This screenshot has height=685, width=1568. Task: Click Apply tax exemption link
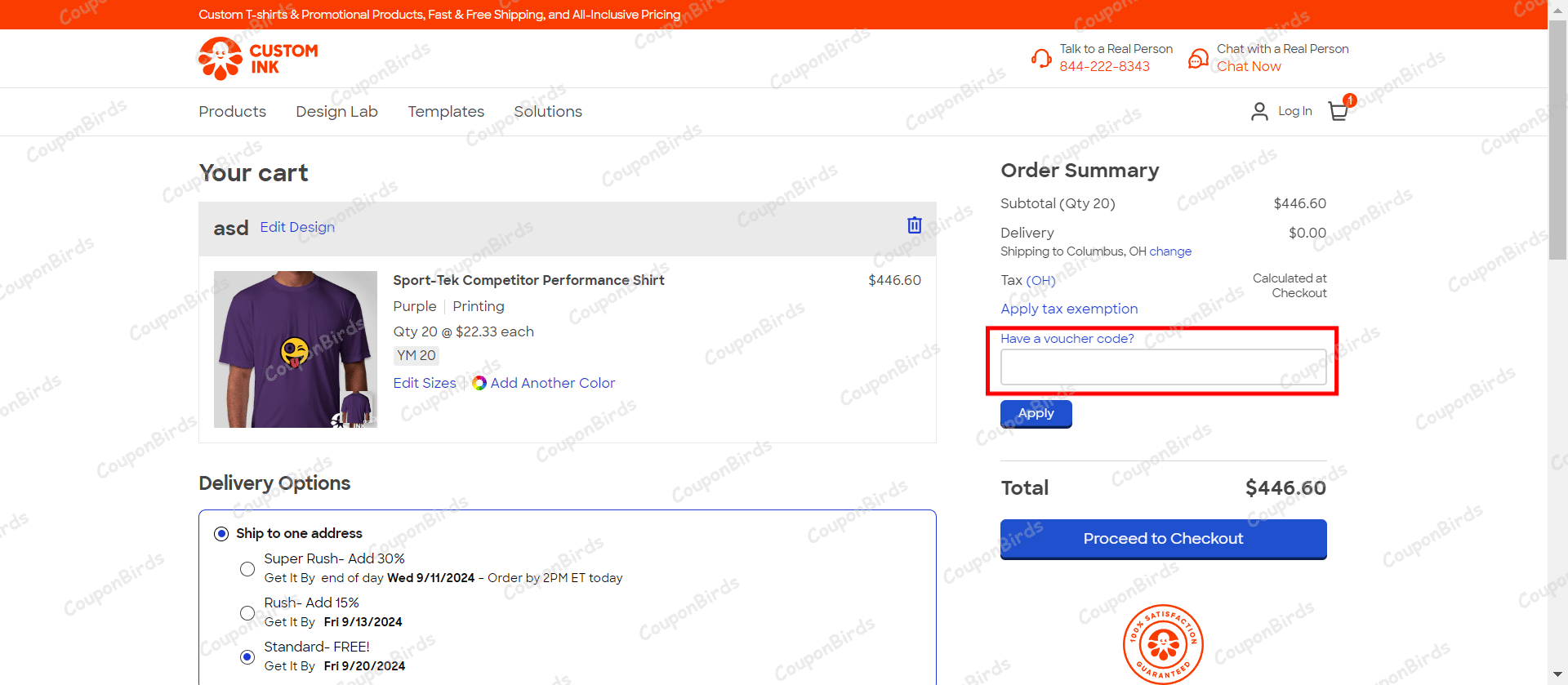1069,309
